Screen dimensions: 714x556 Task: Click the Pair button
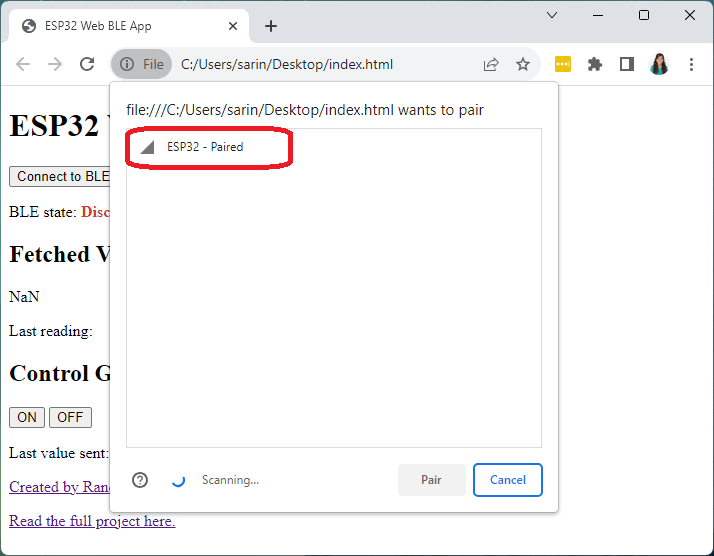(x=431, y=480)
